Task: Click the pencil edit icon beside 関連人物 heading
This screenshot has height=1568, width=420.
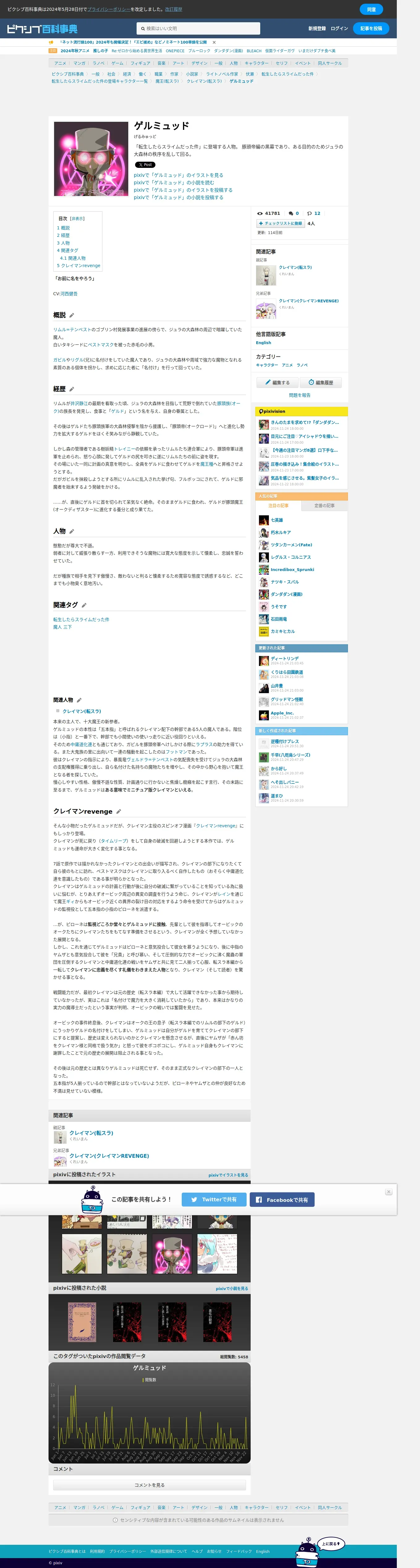Action: click(79, 700)
